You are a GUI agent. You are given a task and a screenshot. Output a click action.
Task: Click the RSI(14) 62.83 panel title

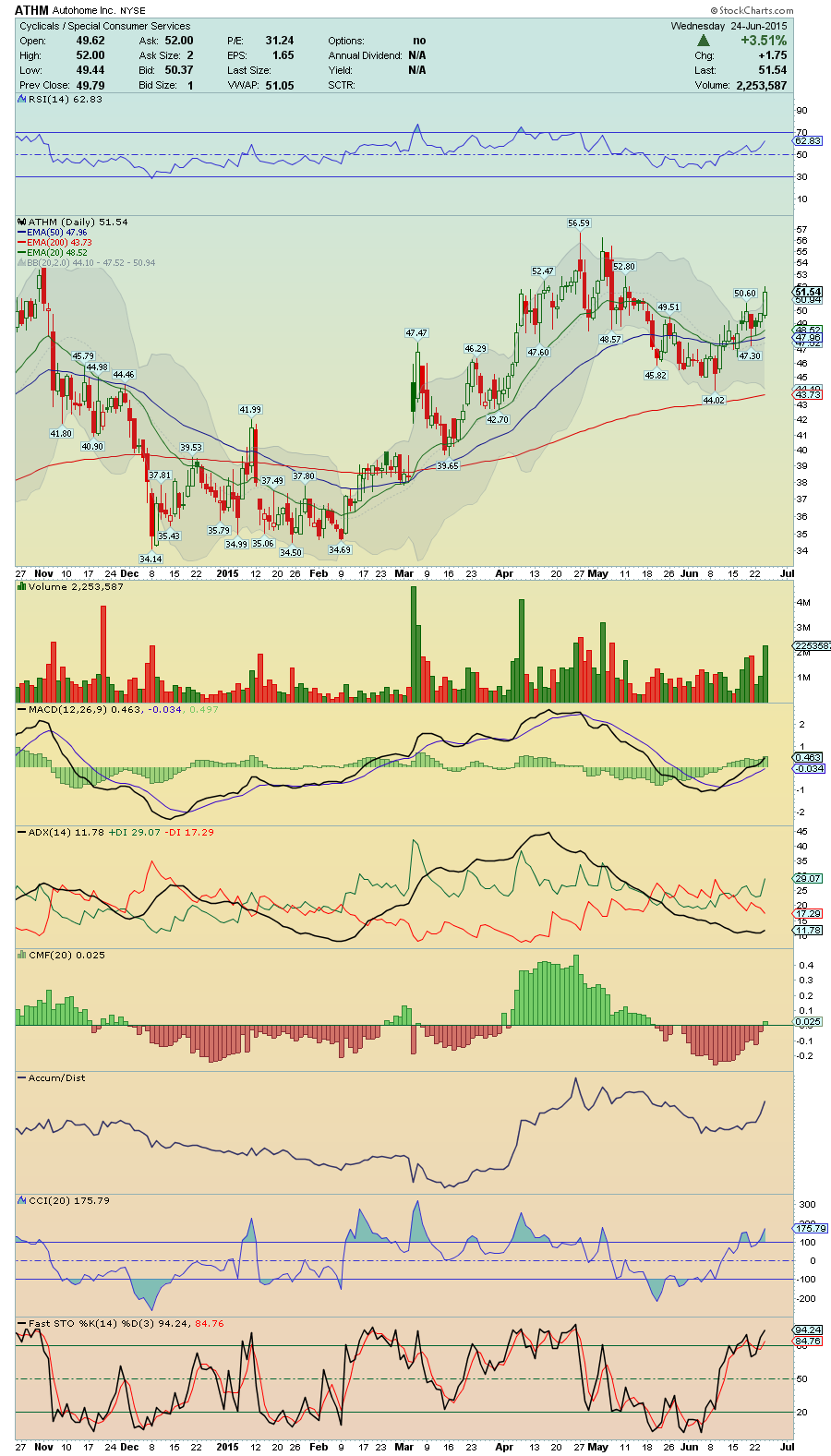(66, 100)
